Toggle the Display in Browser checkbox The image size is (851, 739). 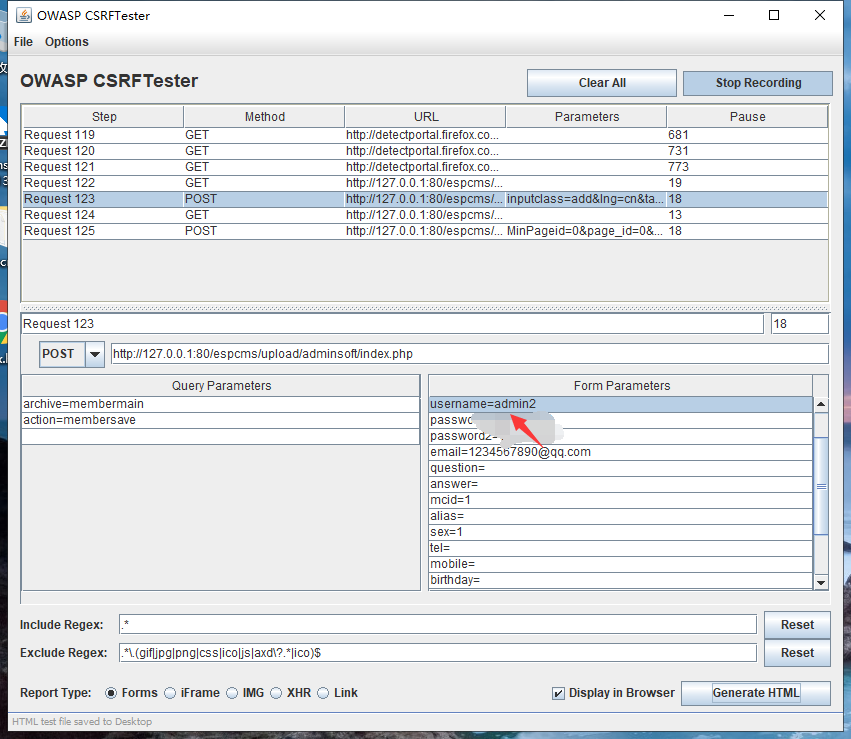point(558,693)
